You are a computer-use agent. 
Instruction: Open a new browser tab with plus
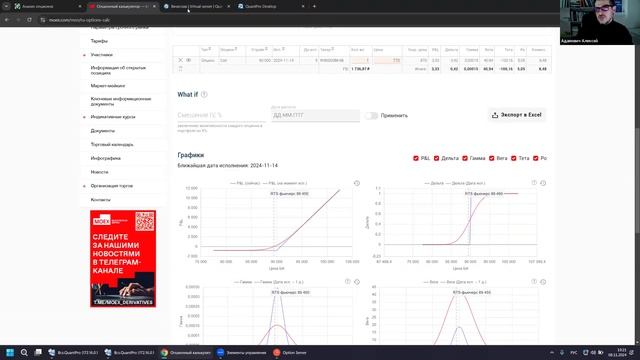pyautogui.click(x=314, y=7)
